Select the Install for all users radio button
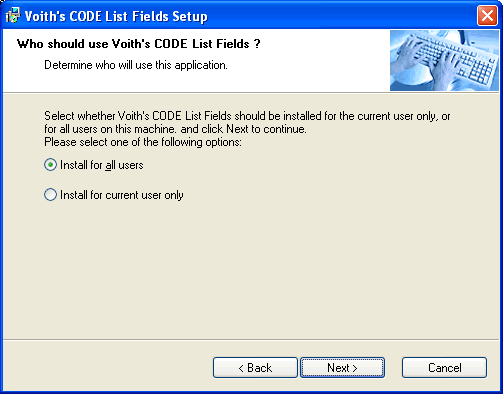The width and height of the screenshot is (503, 394). click(x=50, y=165)
